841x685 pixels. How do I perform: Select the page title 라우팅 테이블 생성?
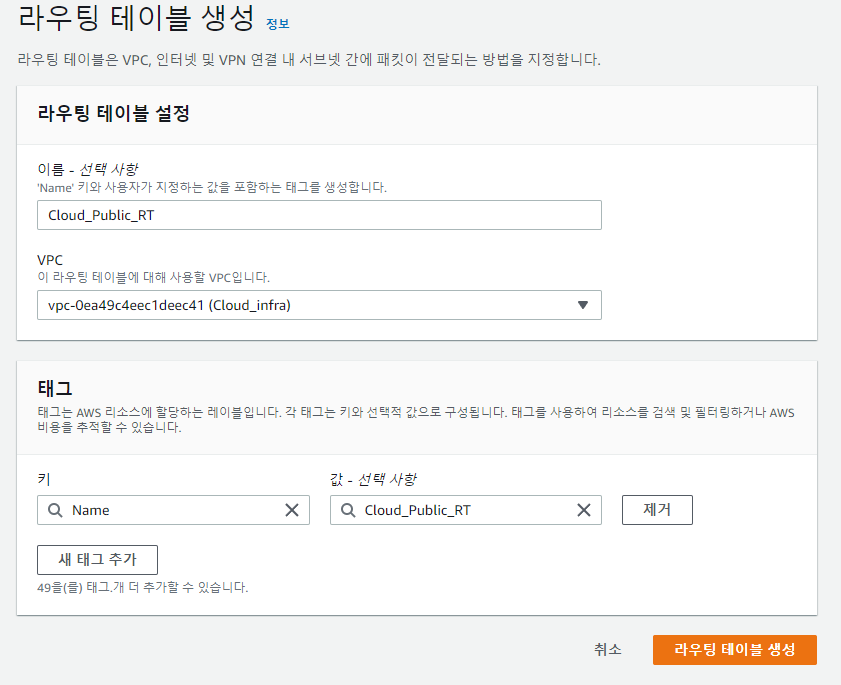(x=136, y=17)
